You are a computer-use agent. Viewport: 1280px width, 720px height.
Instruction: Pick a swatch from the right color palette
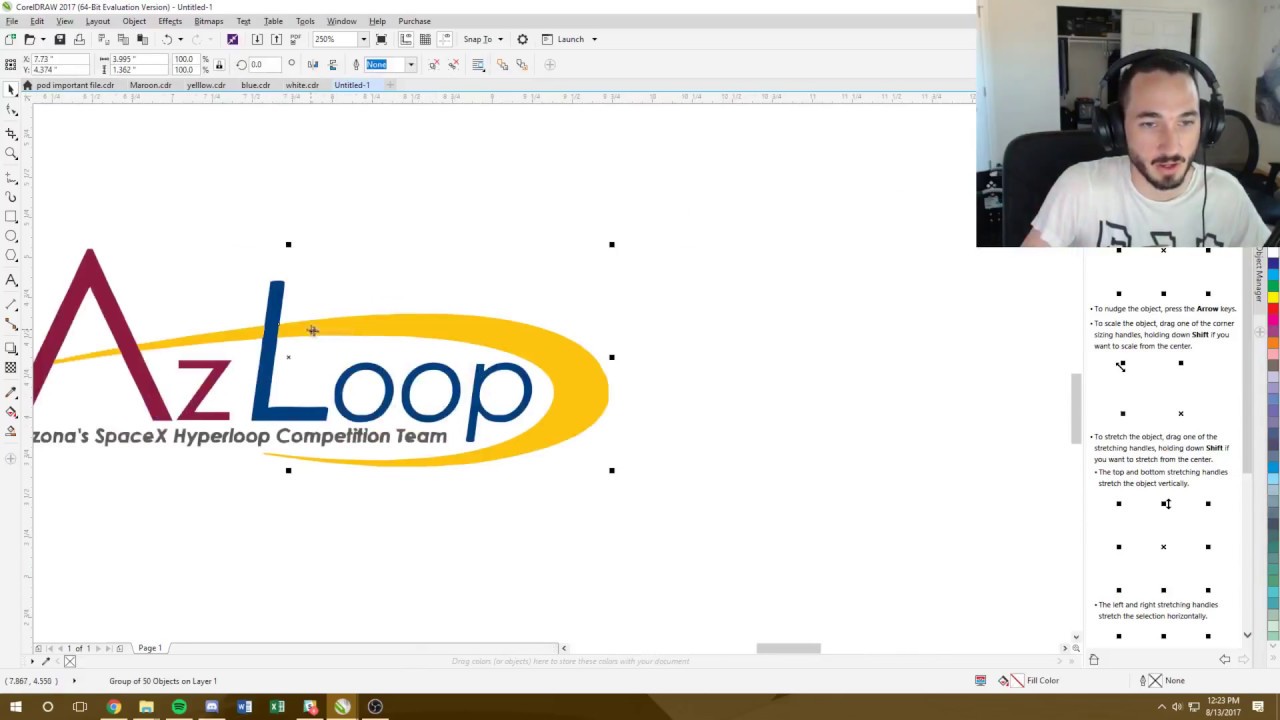tap(1272, 300)
